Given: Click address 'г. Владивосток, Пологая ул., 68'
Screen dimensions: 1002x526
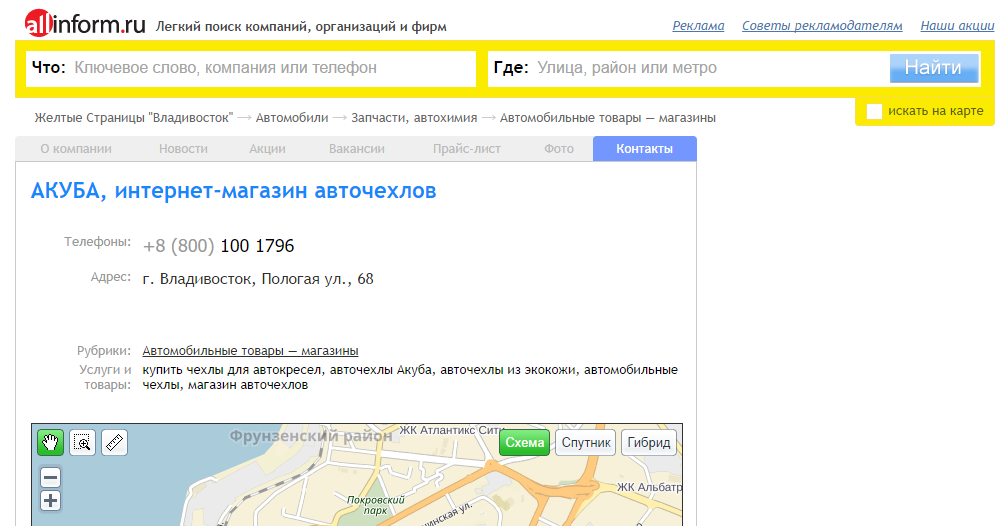Looking at the screenshot, I should [258, 279].
